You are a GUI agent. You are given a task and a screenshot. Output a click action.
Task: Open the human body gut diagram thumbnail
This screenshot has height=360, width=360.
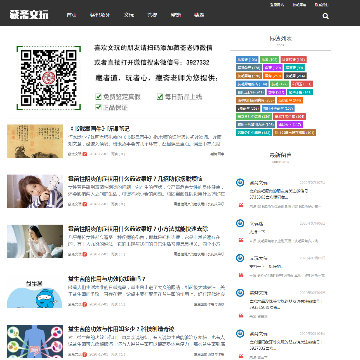click(35, 342)
